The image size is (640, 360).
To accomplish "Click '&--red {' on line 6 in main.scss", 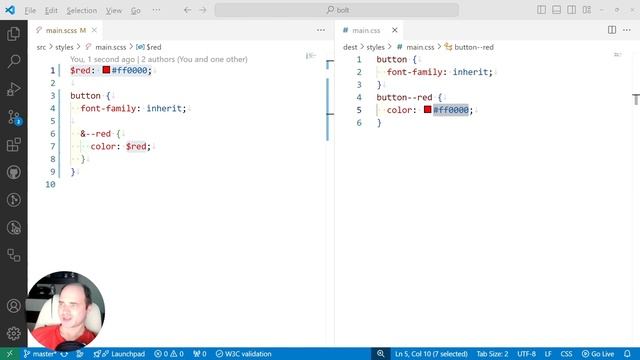I will (x=100, y=133).
